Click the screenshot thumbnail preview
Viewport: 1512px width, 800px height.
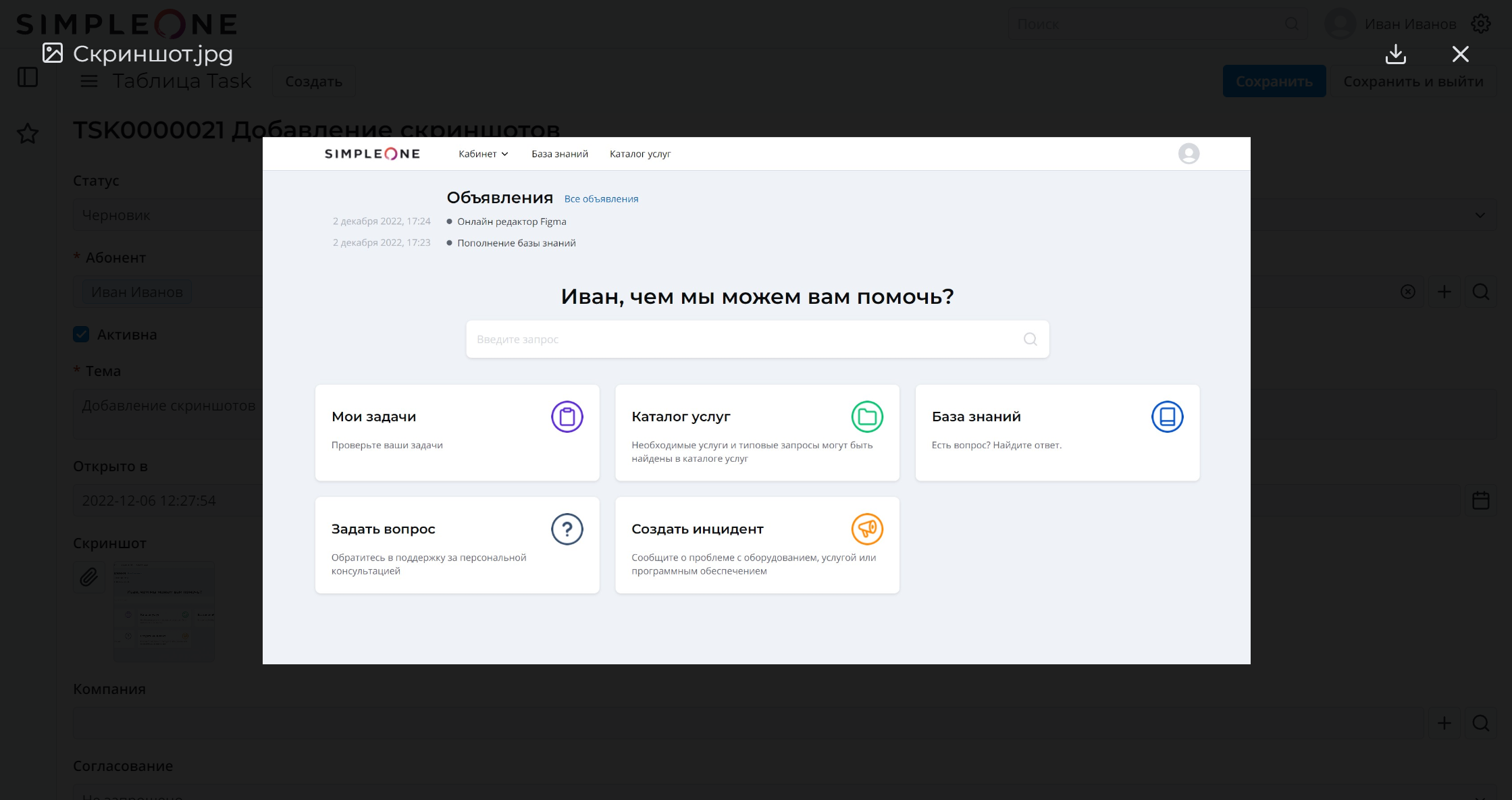click(x=163, y=611)
